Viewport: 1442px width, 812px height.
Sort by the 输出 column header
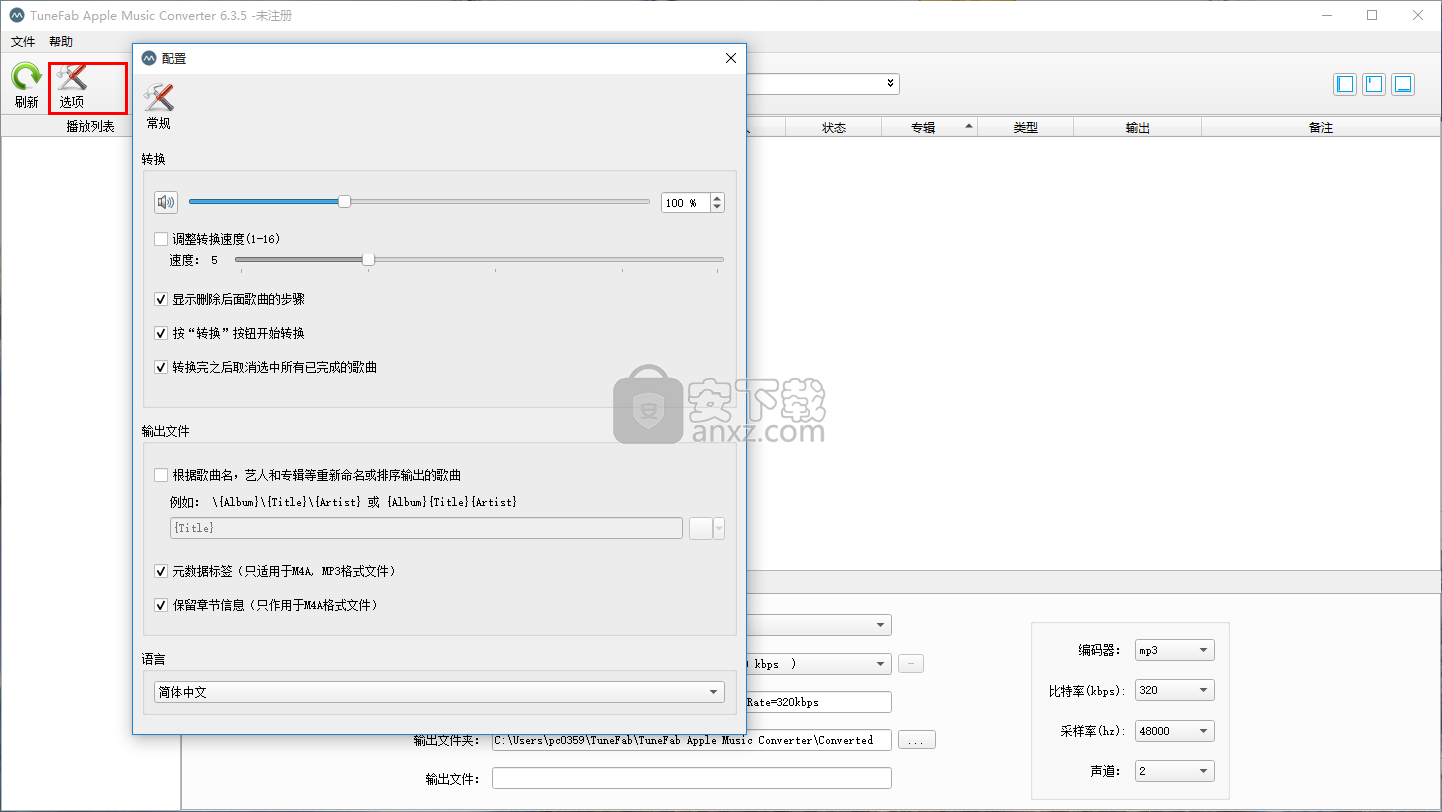coord(1137,127)
